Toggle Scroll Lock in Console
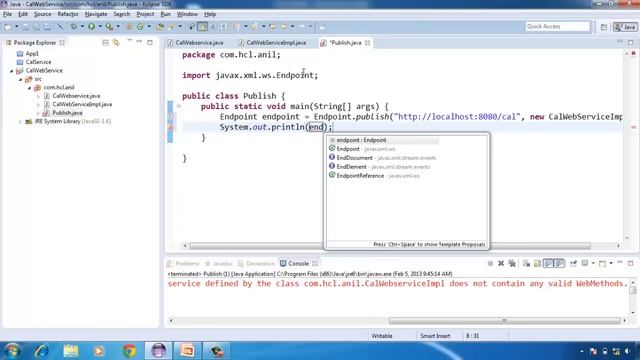640x360 pixels. tap(537, 263)
